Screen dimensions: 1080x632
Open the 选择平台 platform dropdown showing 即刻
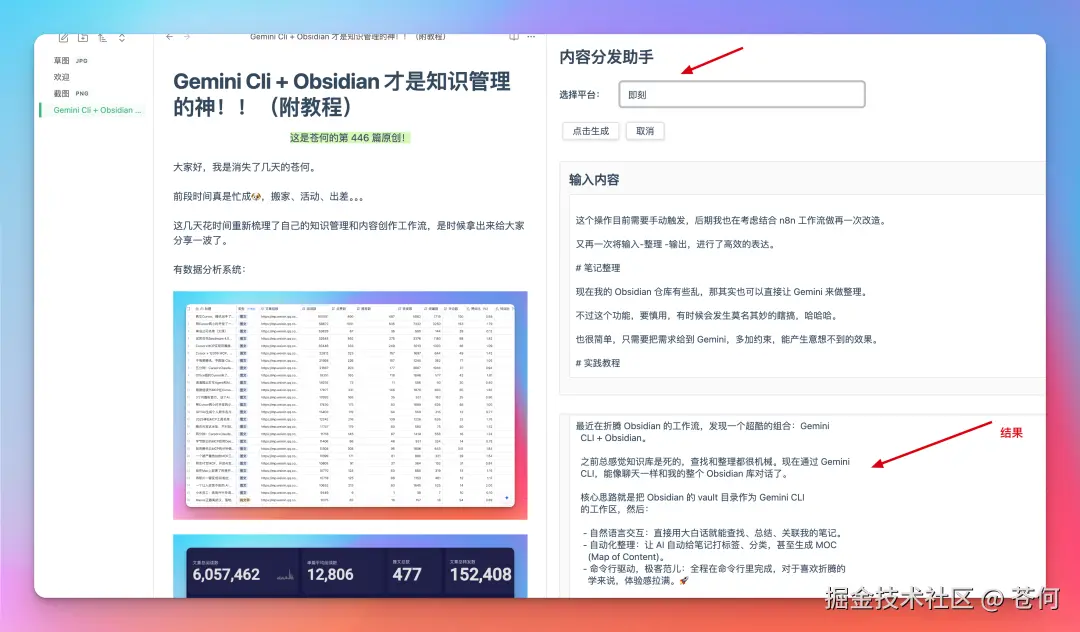742,93
